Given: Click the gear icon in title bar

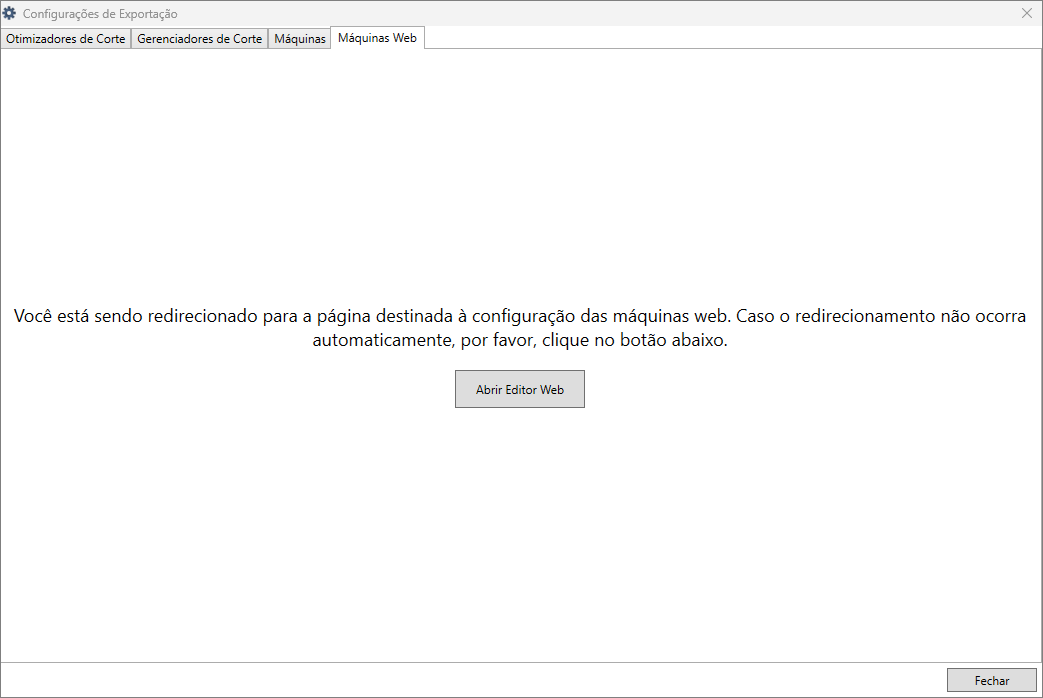Looking at the screenshot, I should 9,13.
